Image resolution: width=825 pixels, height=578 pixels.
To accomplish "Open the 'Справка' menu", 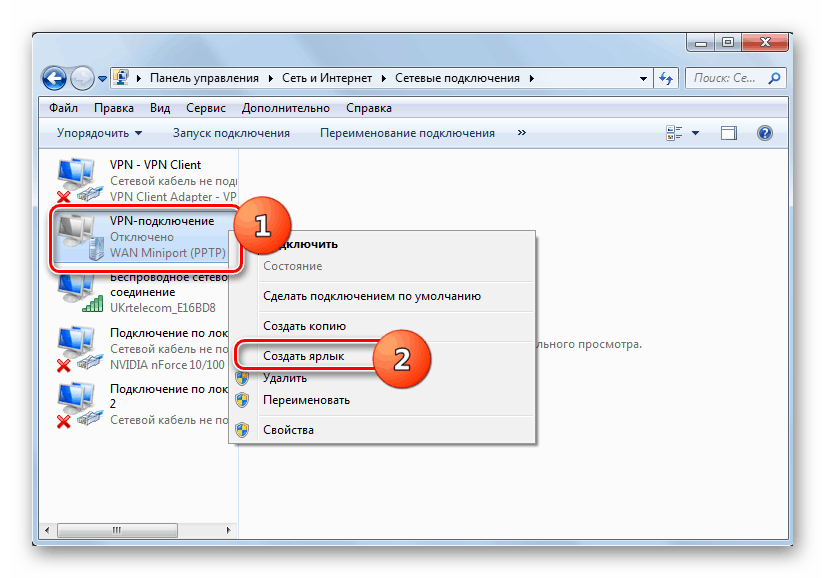I will (x=369, y=108).
